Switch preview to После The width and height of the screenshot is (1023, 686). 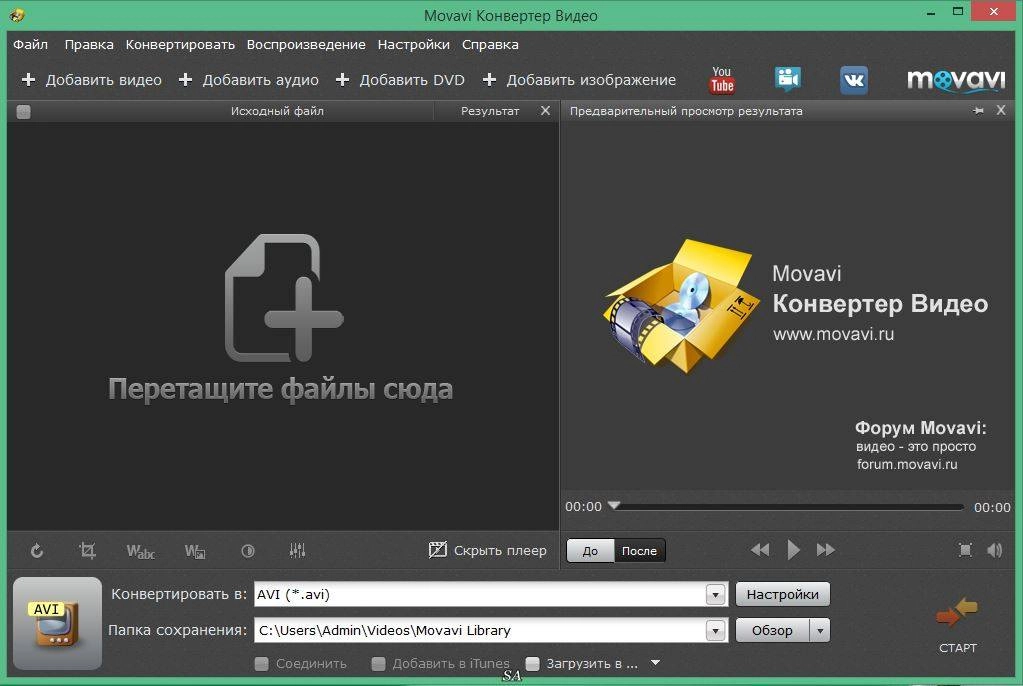click(x=639, y=551)
